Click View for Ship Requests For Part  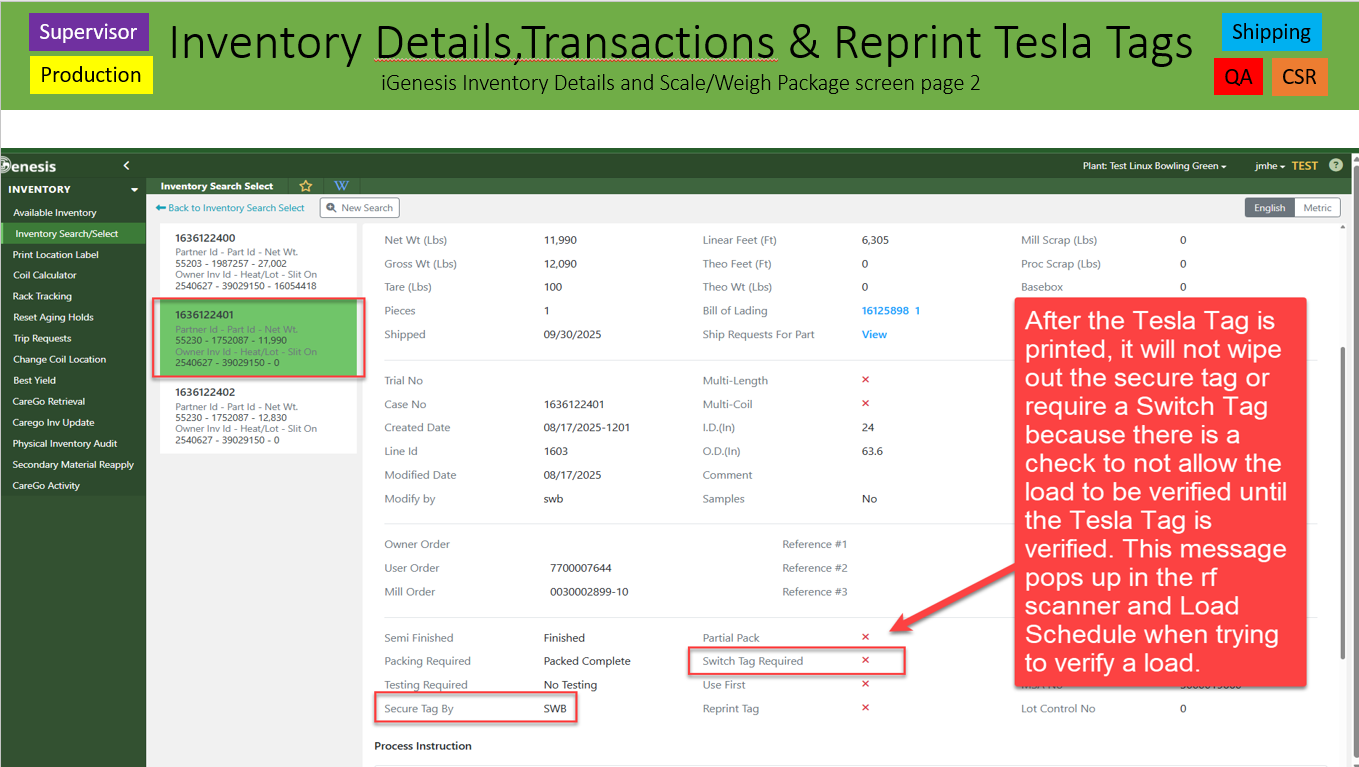click(874, 334)
